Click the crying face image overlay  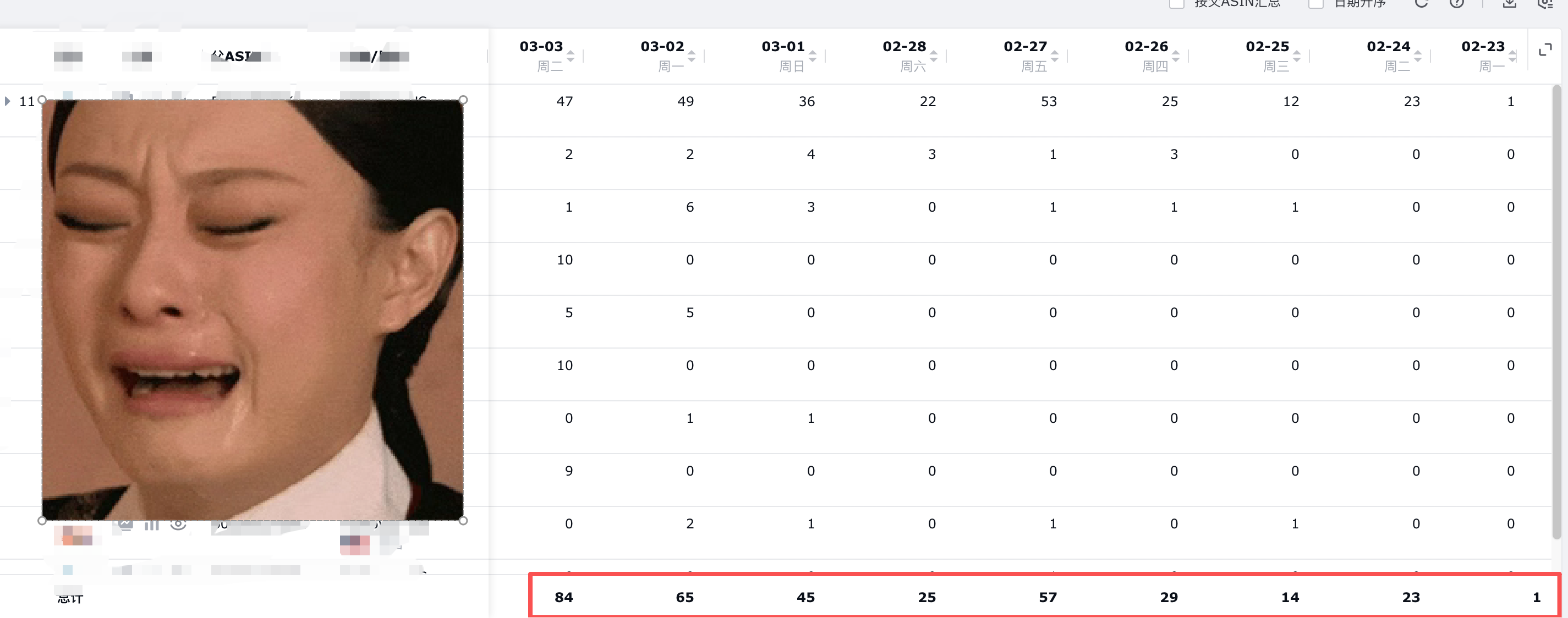click(x=252, y=310)
